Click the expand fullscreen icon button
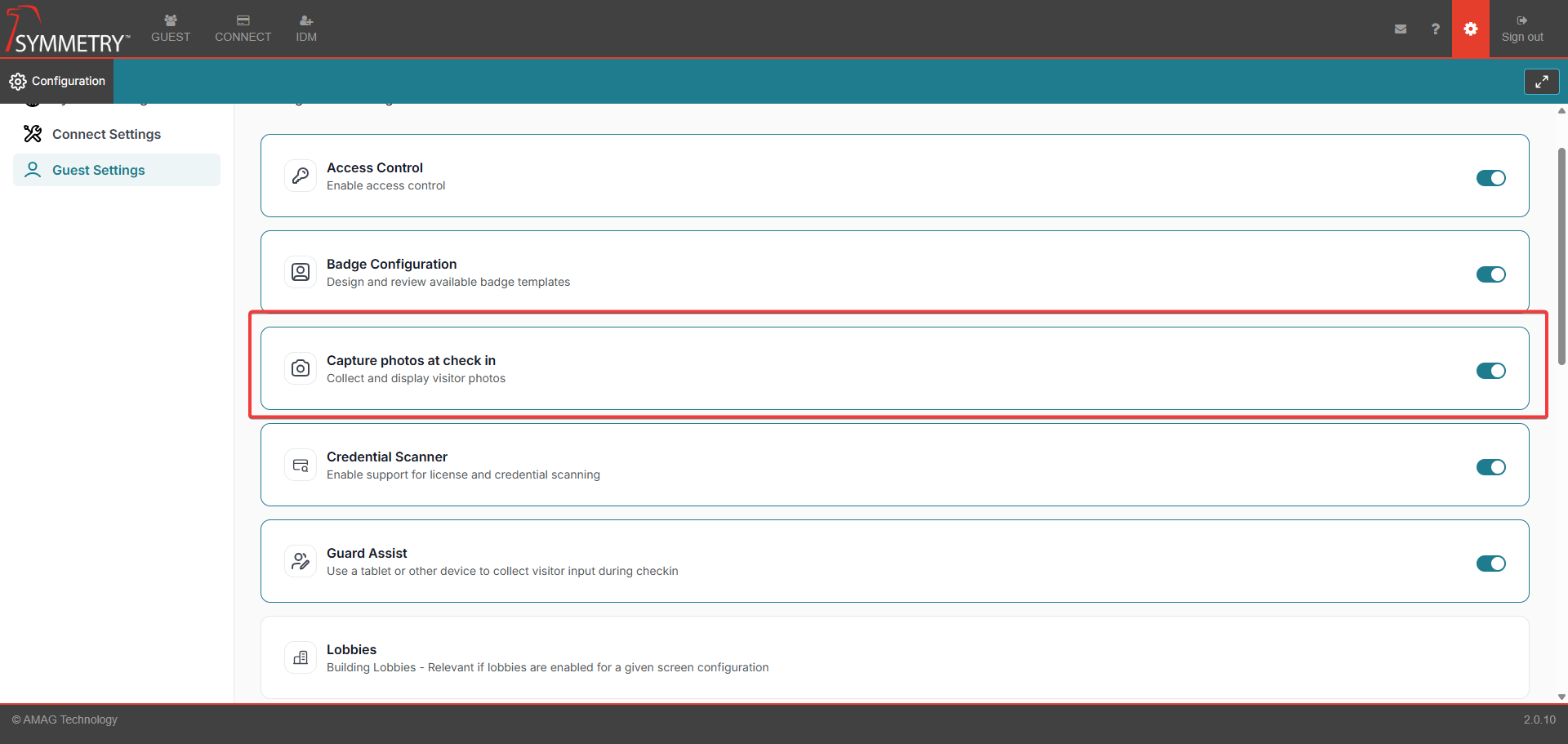Viewport: 1568px width, 744px height. [1541, 82]
